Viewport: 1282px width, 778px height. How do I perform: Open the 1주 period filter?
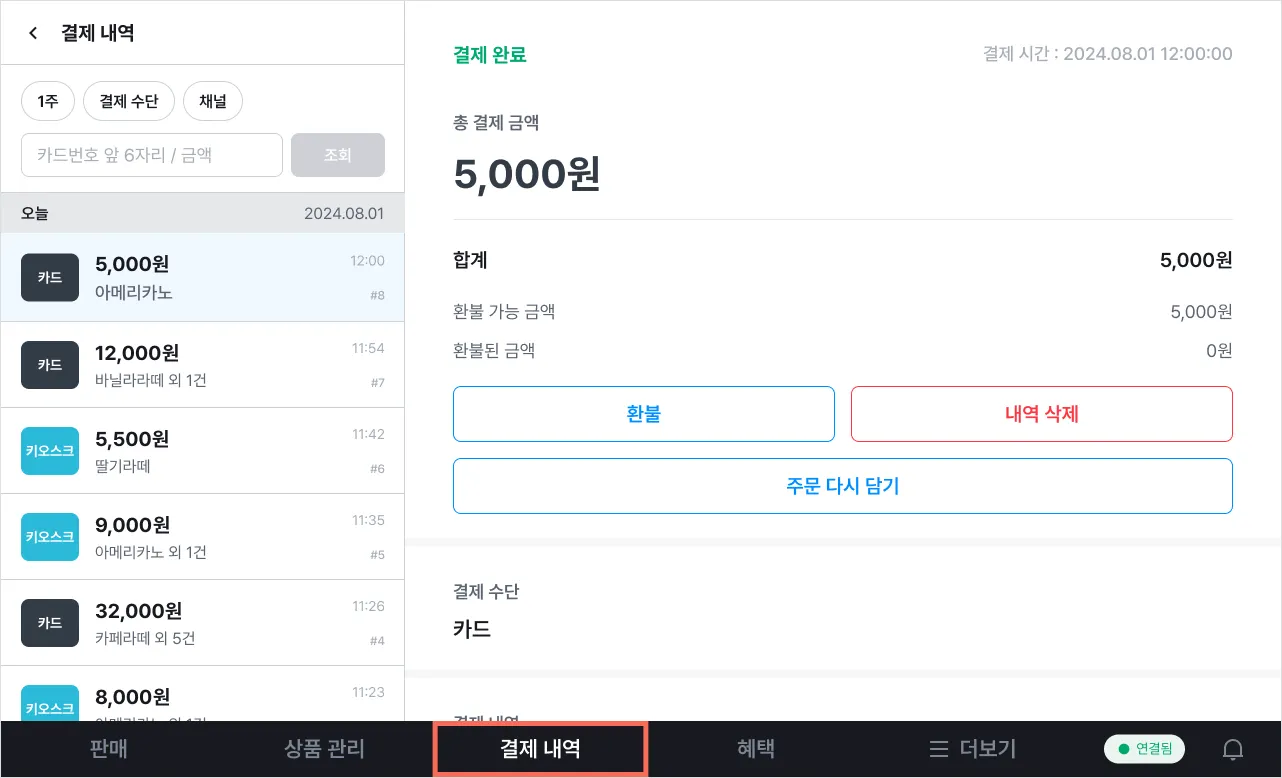pyautogui.click(x=47, y=101)
